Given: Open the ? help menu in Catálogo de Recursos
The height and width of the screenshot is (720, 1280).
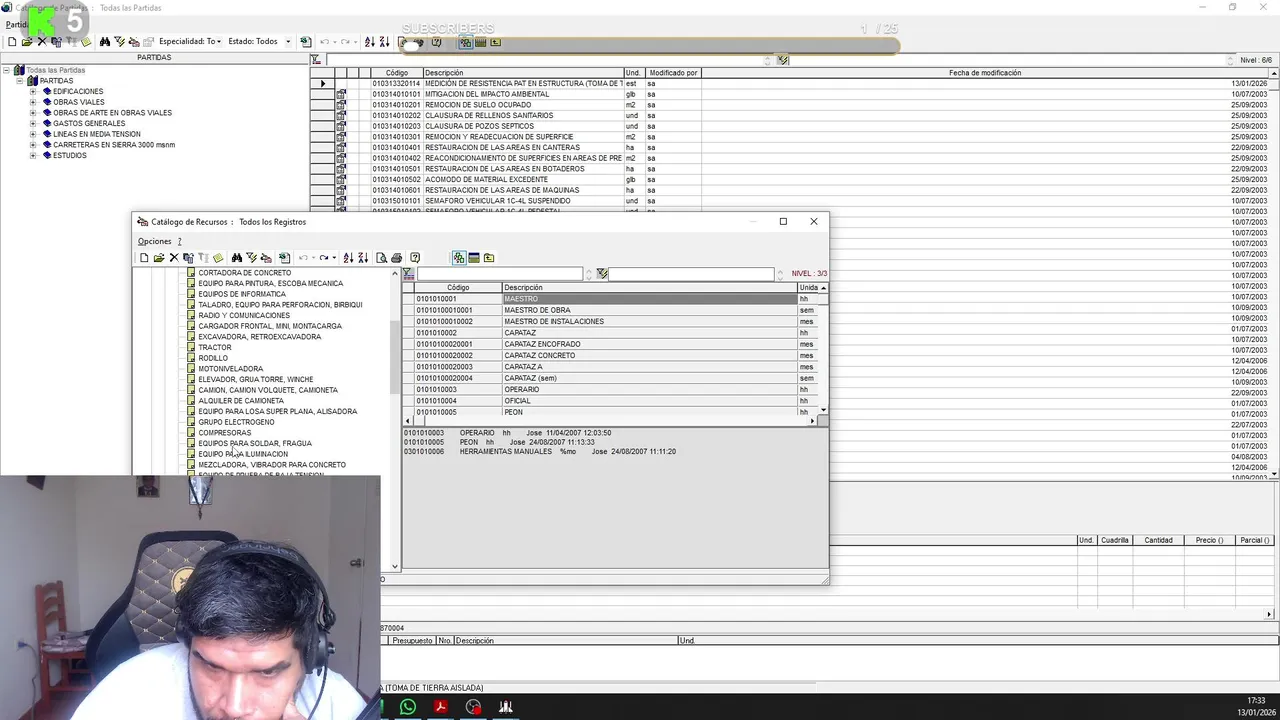Looking at the screenshot, I should pos(180,241).
